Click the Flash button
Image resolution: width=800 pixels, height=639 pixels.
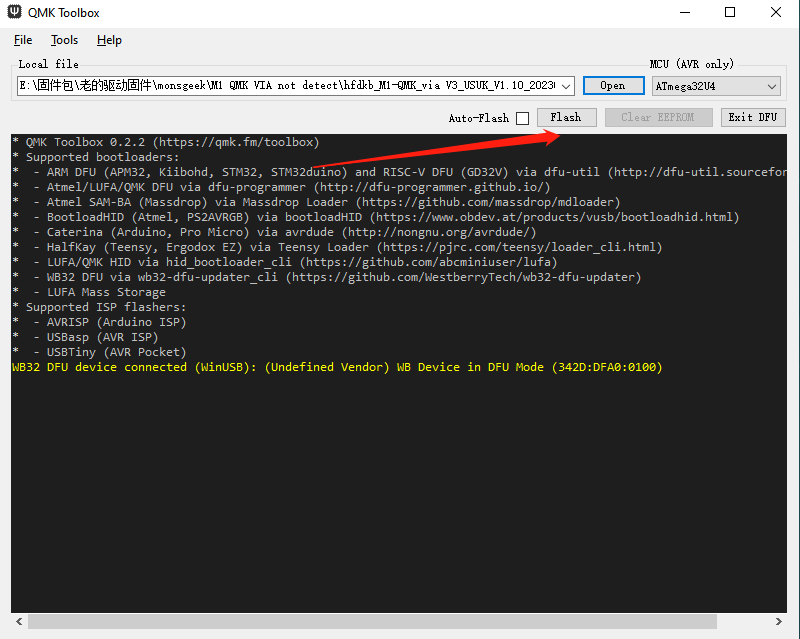(x=566, y=117)
